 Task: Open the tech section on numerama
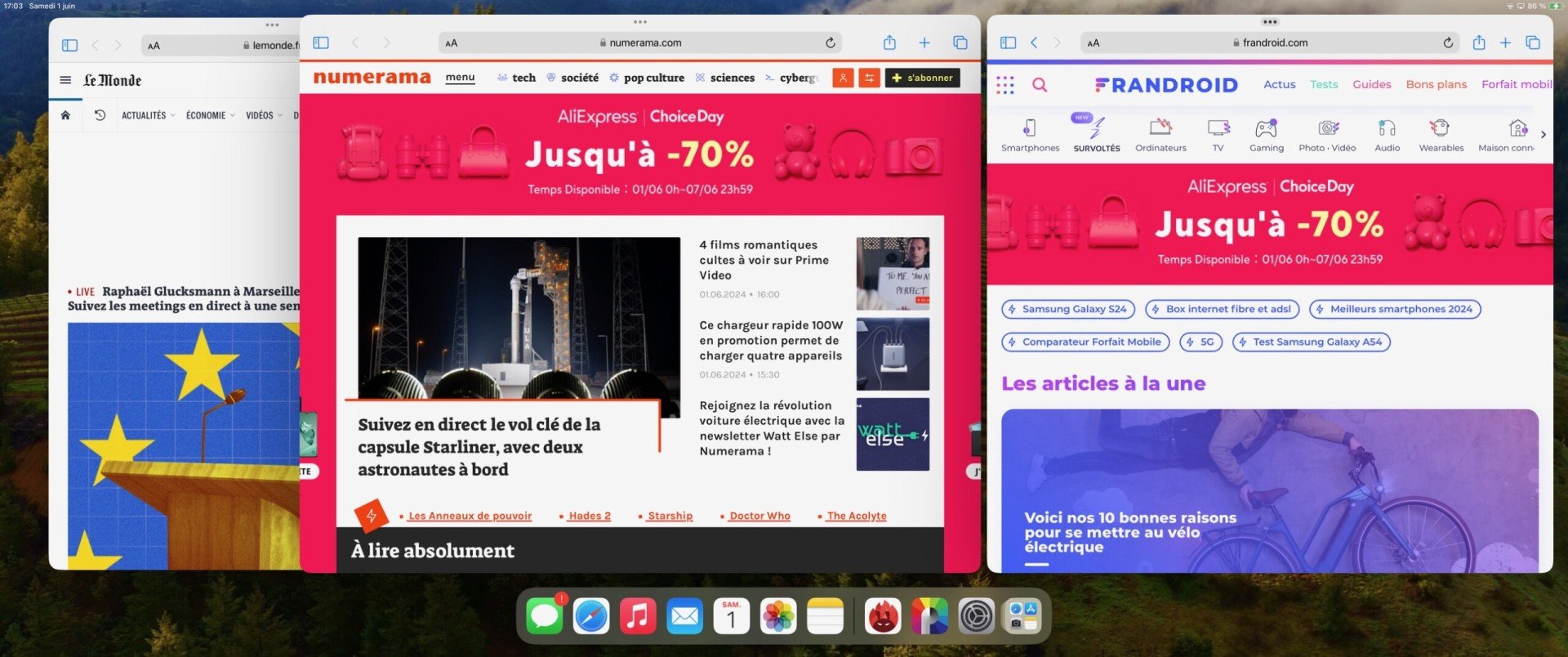(516, 78)
